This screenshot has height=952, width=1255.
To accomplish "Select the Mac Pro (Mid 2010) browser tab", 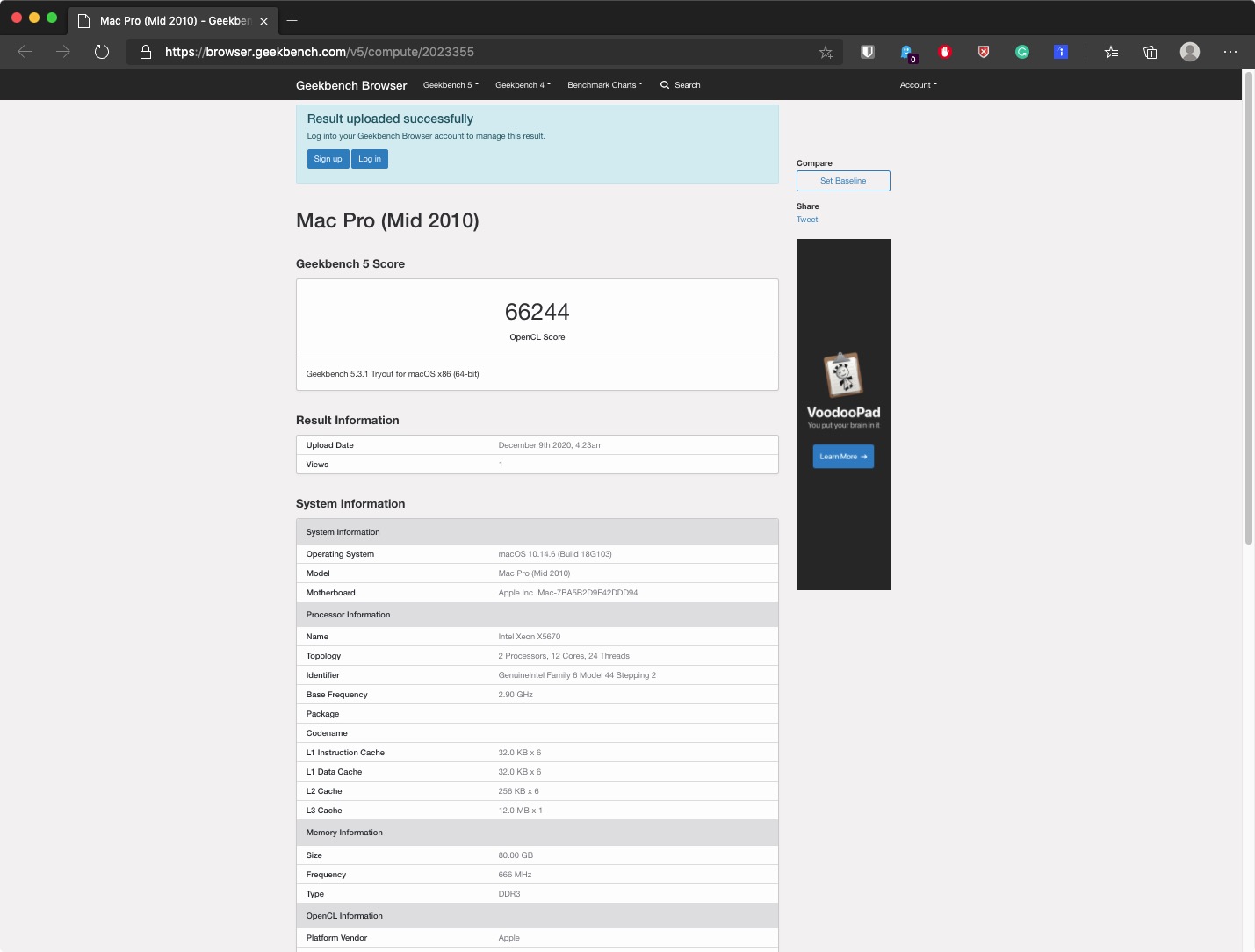I will [172, 20].
